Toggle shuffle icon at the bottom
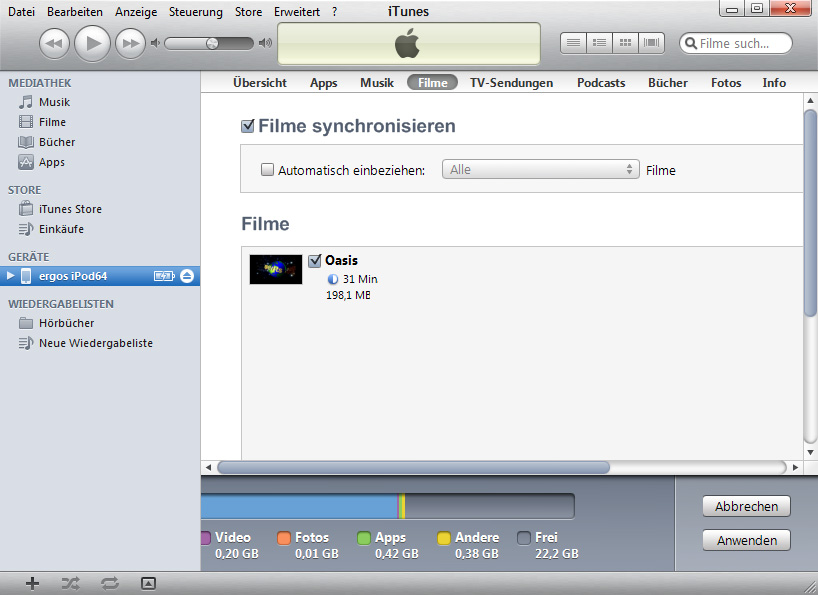 click(x=70, y=584)
